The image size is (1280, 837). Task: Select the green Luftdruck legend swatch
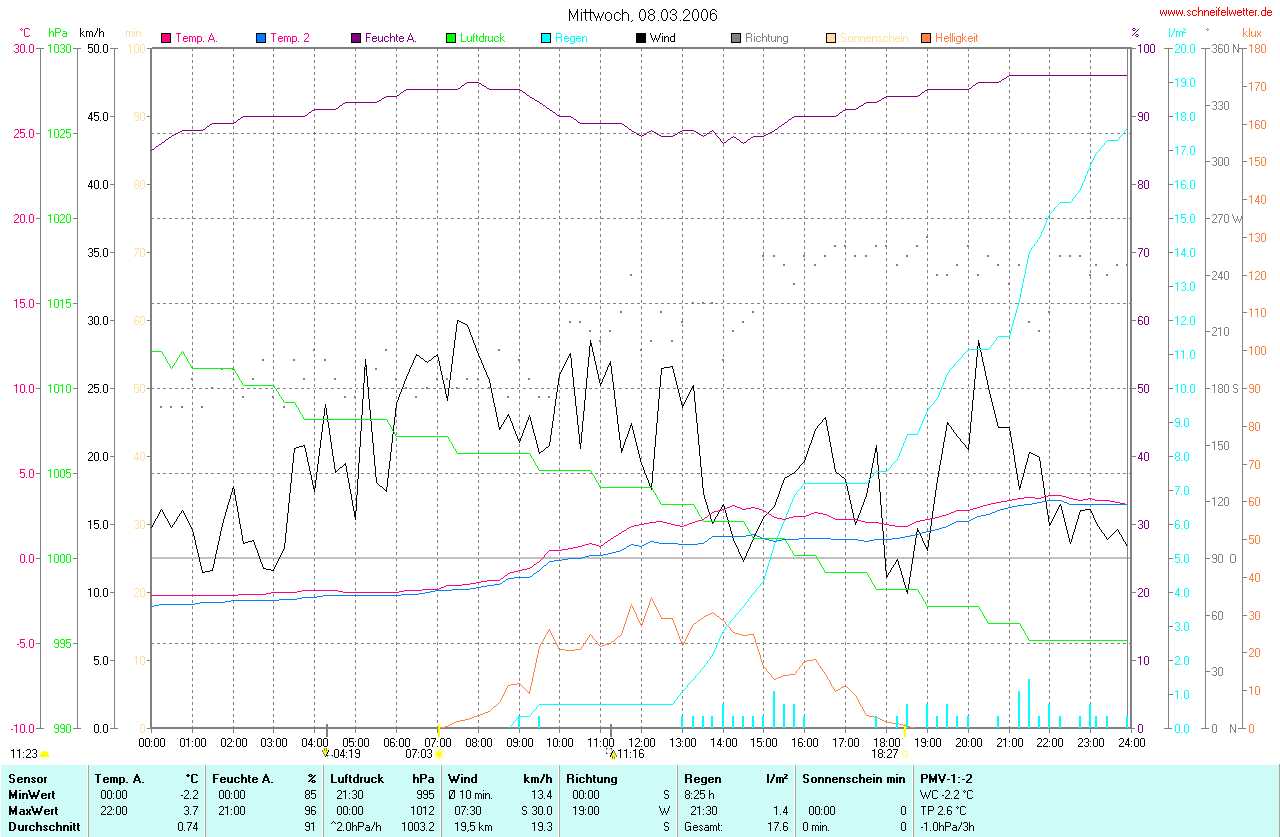coord(451,38)
